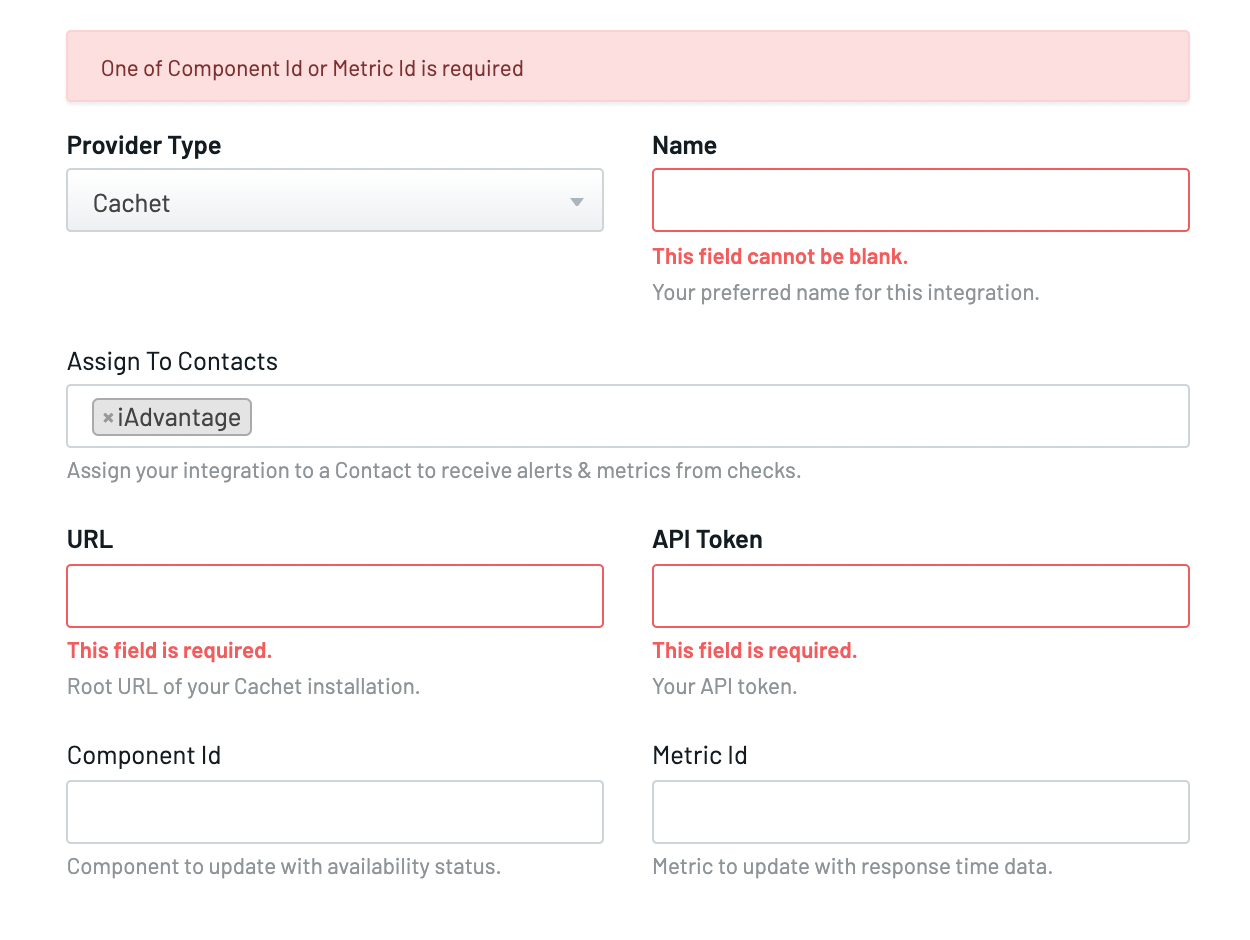Click the Metric Id label

click(700, 755)
